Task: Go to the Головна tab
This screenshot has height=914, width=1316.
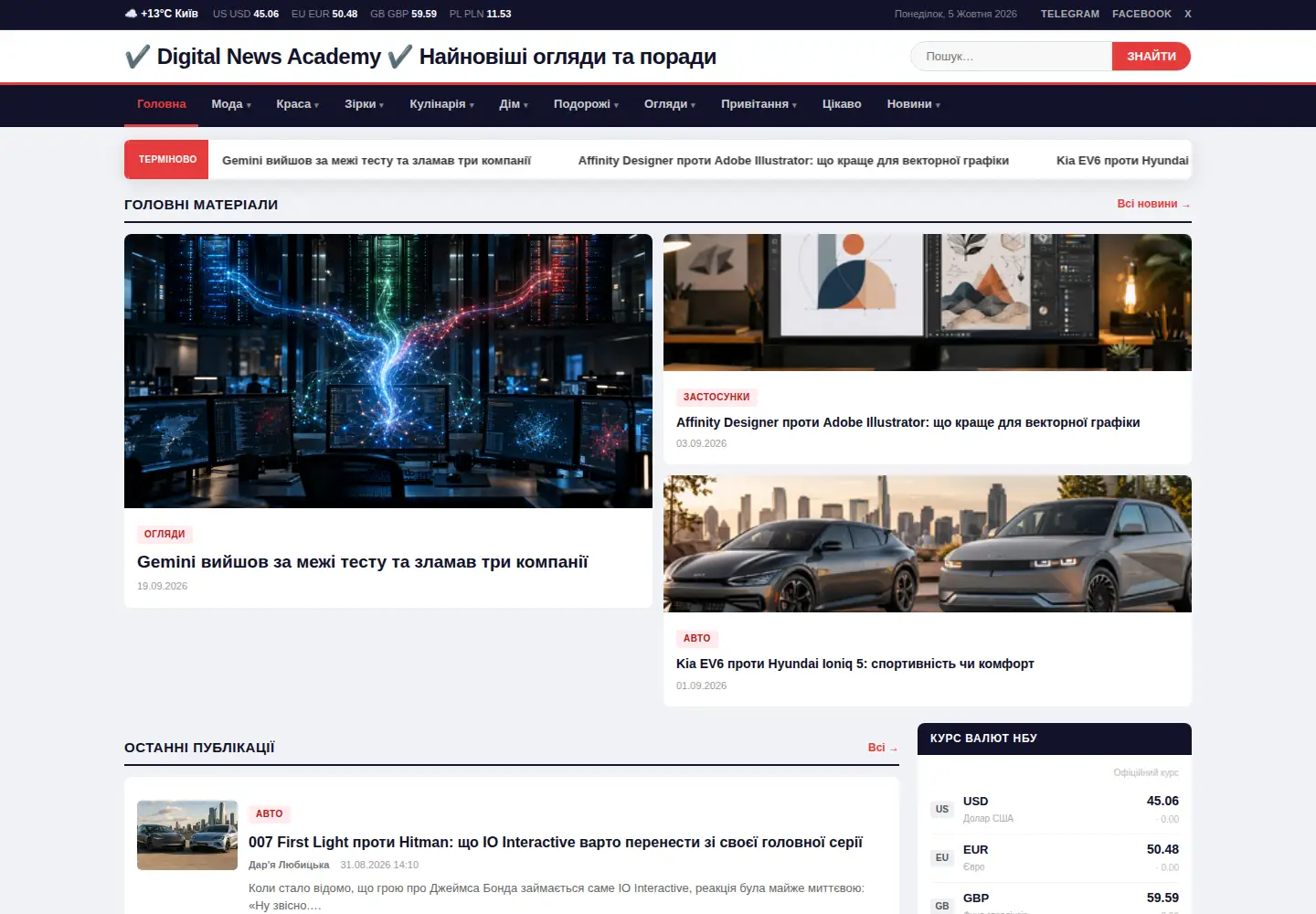Action: 162,104
